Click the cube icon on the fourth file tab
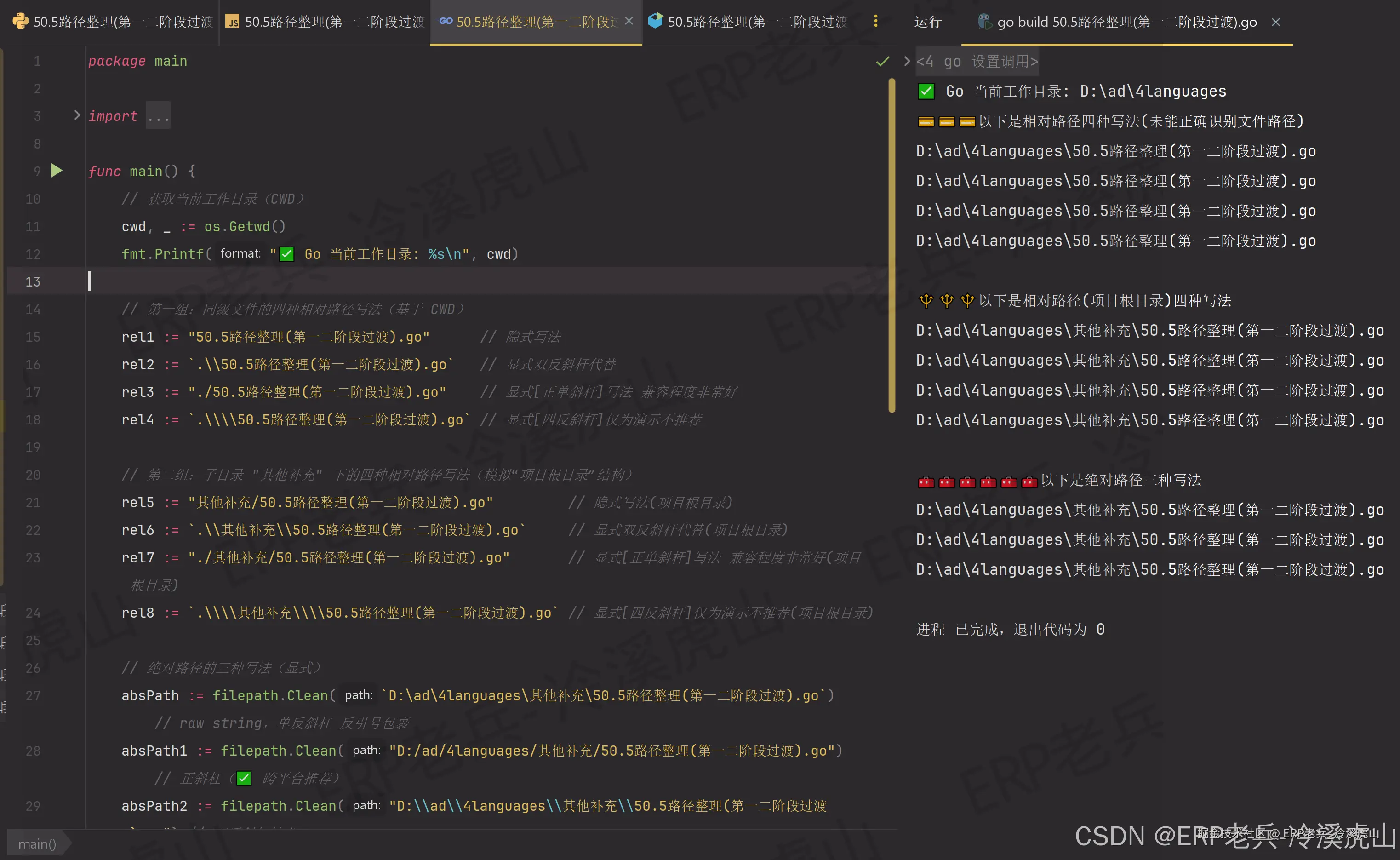 point(655,21)
